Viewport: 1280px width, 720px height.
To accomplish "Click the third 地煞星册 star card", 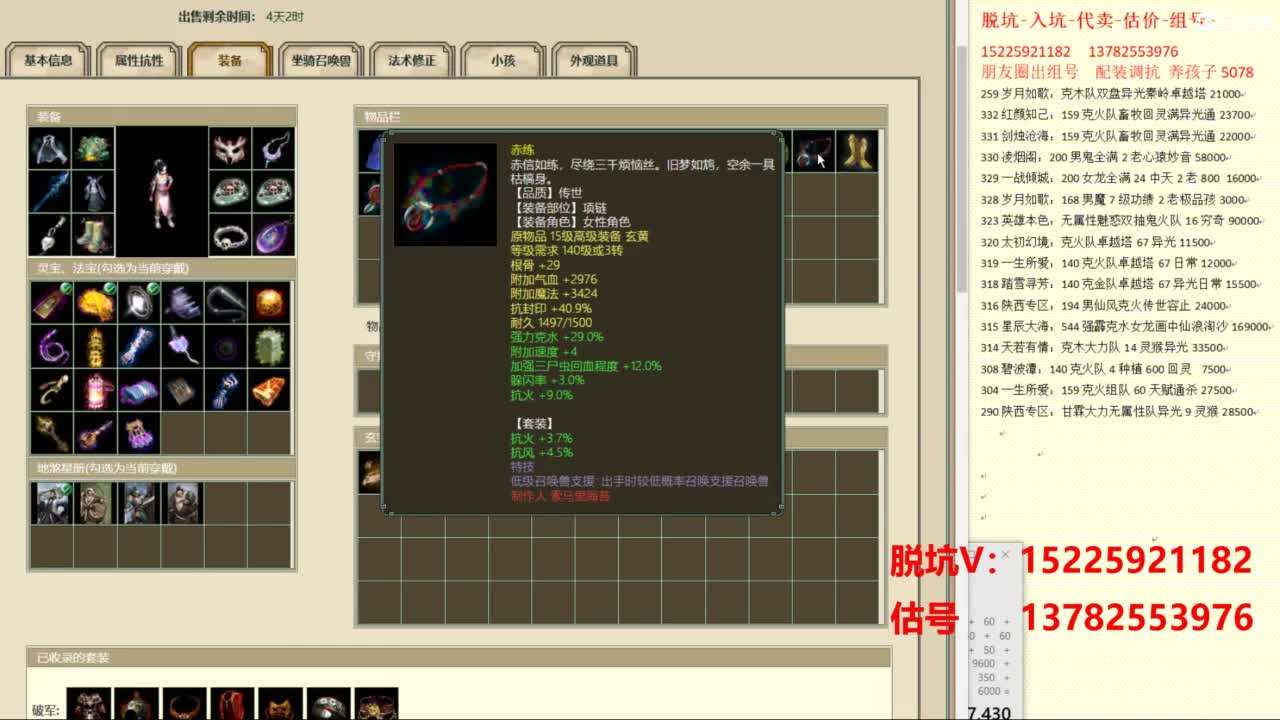I will (x=139, y=503).
